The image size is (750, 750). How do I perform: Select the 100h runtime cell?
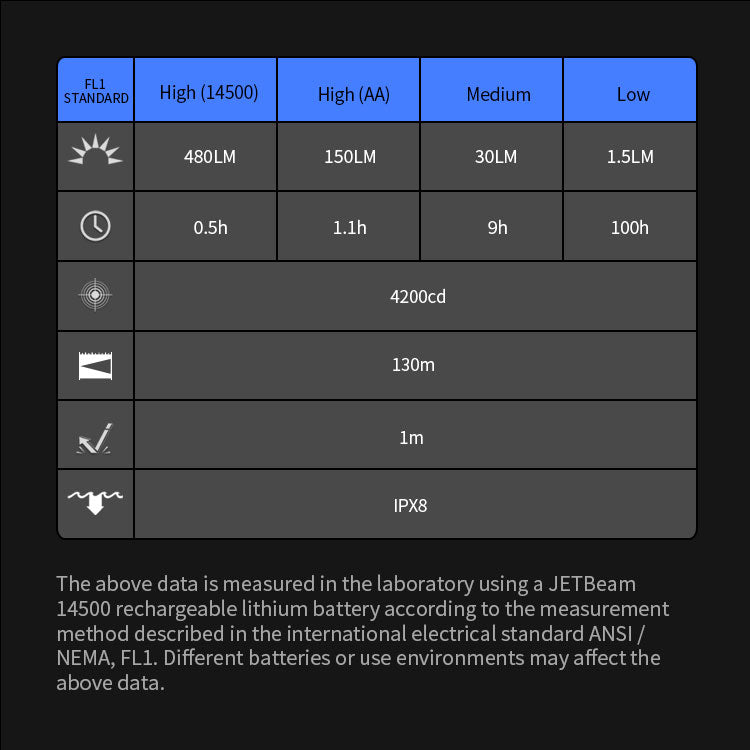click(x=630, y=228)
